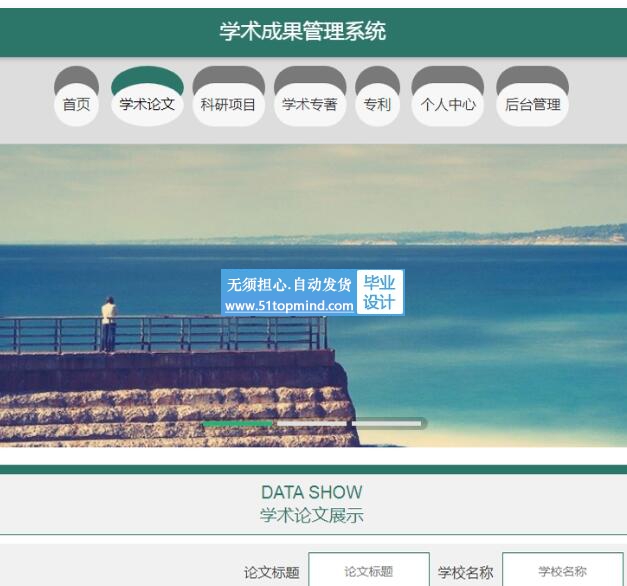Viewport: 627px width, 586px height.
Task: Open the 后台管理 tab
Action: (x=532, y=96)
